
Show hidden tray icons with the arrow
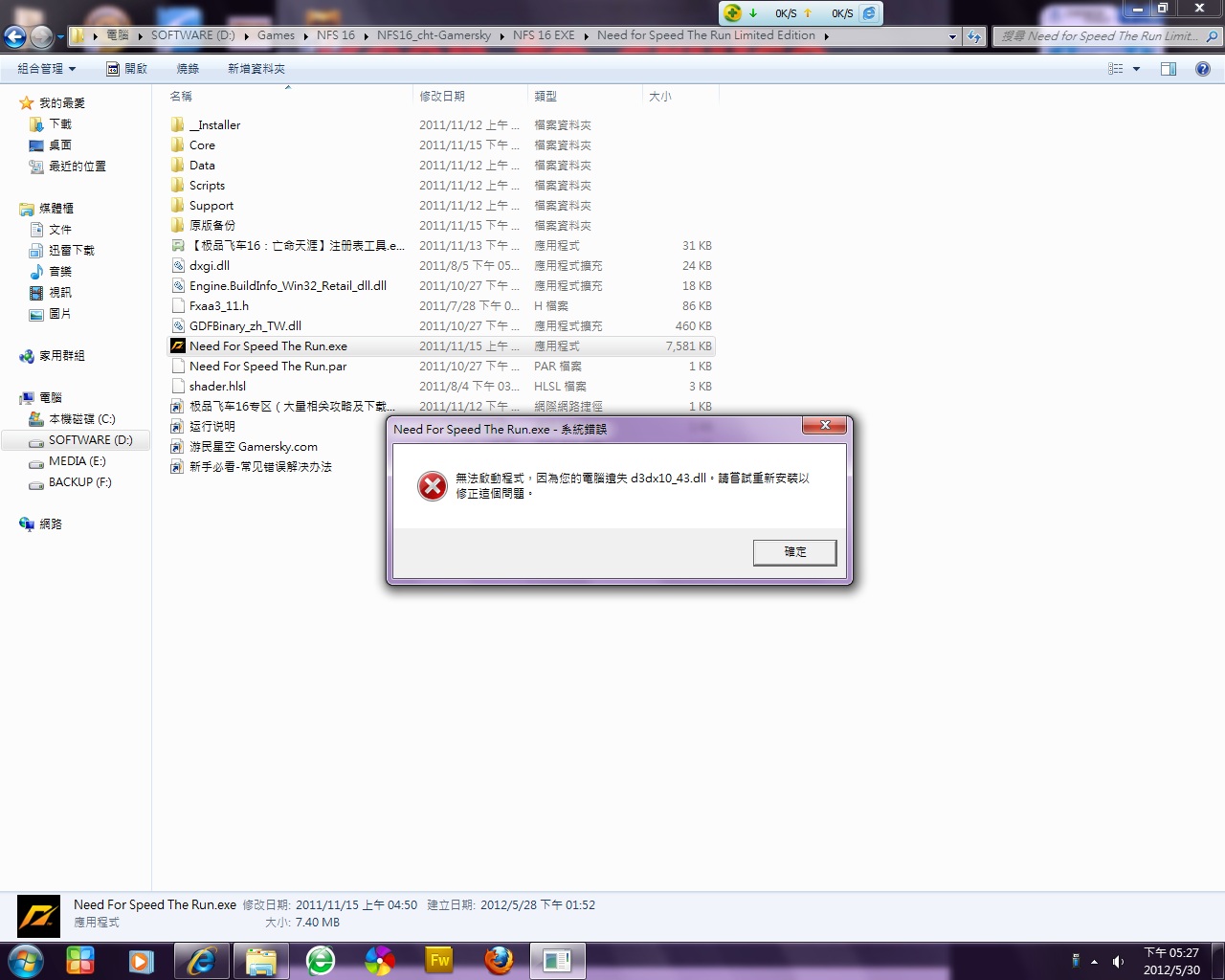pos(1094,962)
